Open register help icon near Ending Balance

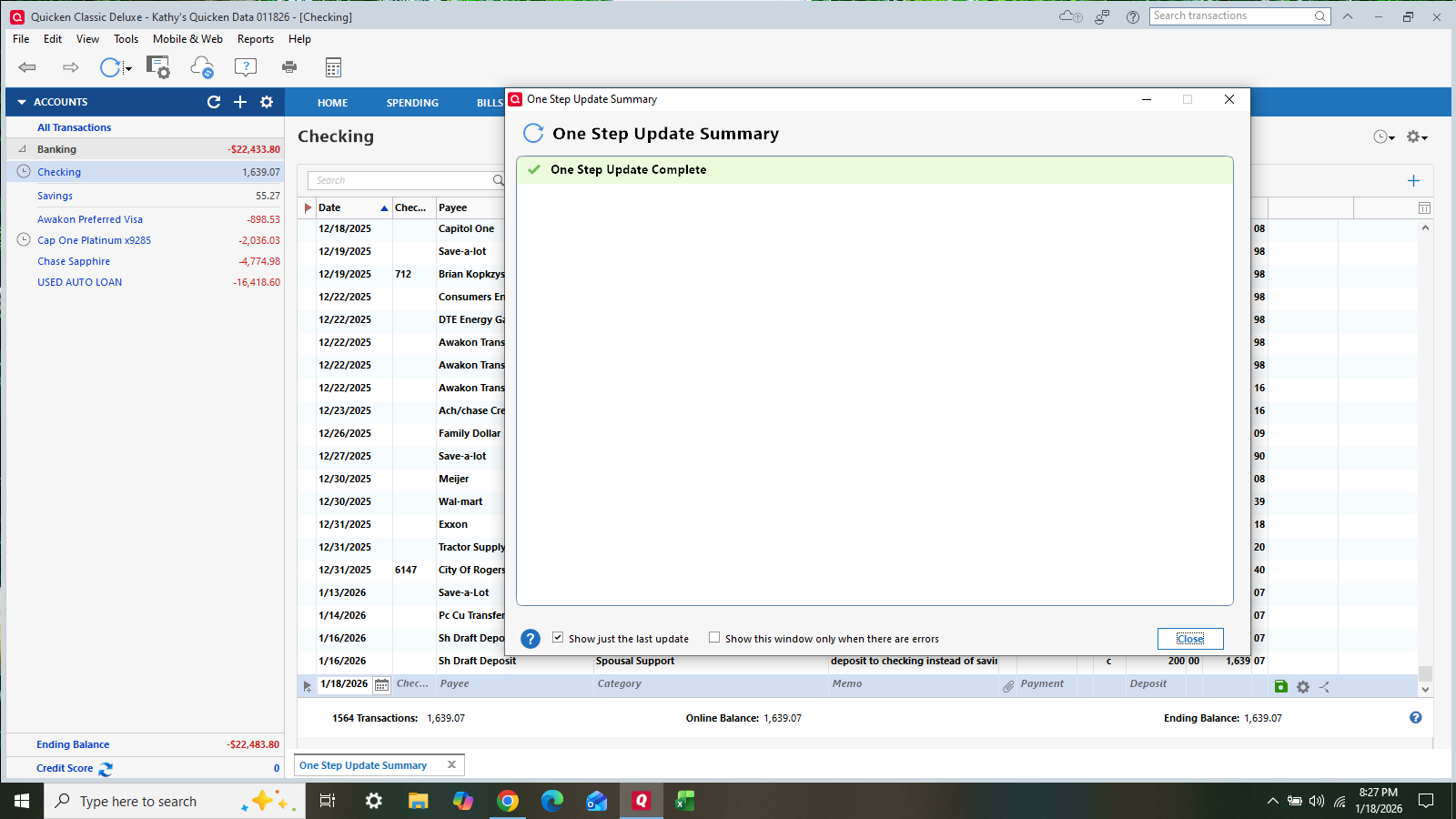click(1416, 717)
